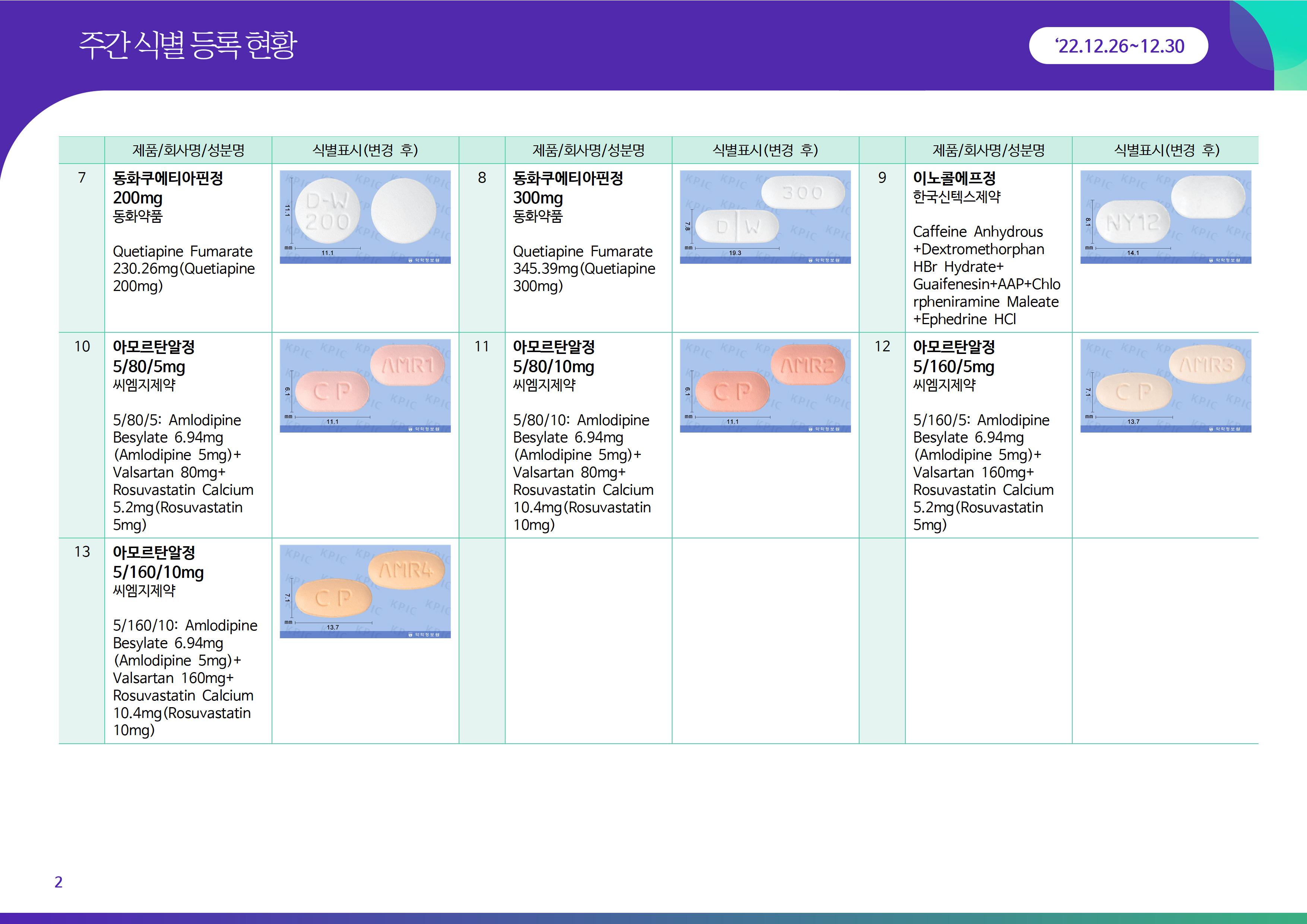The height and width of the screenshot is (924, 1307).
Task: Click the AMR4 orange tablet image
Action: pyautogui.click(x=365, y=591)
